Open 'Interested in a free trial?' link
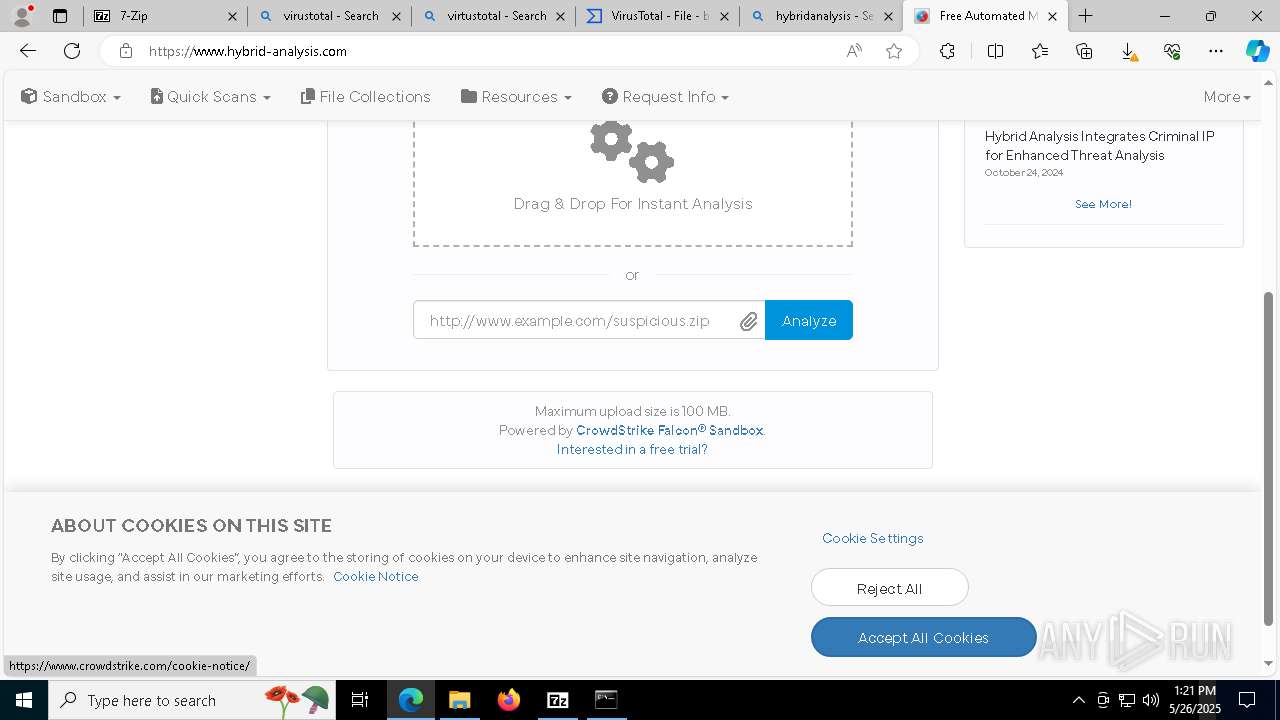Image resolution: width=1280 pixels, height=720 pixels. pos(632,449)
